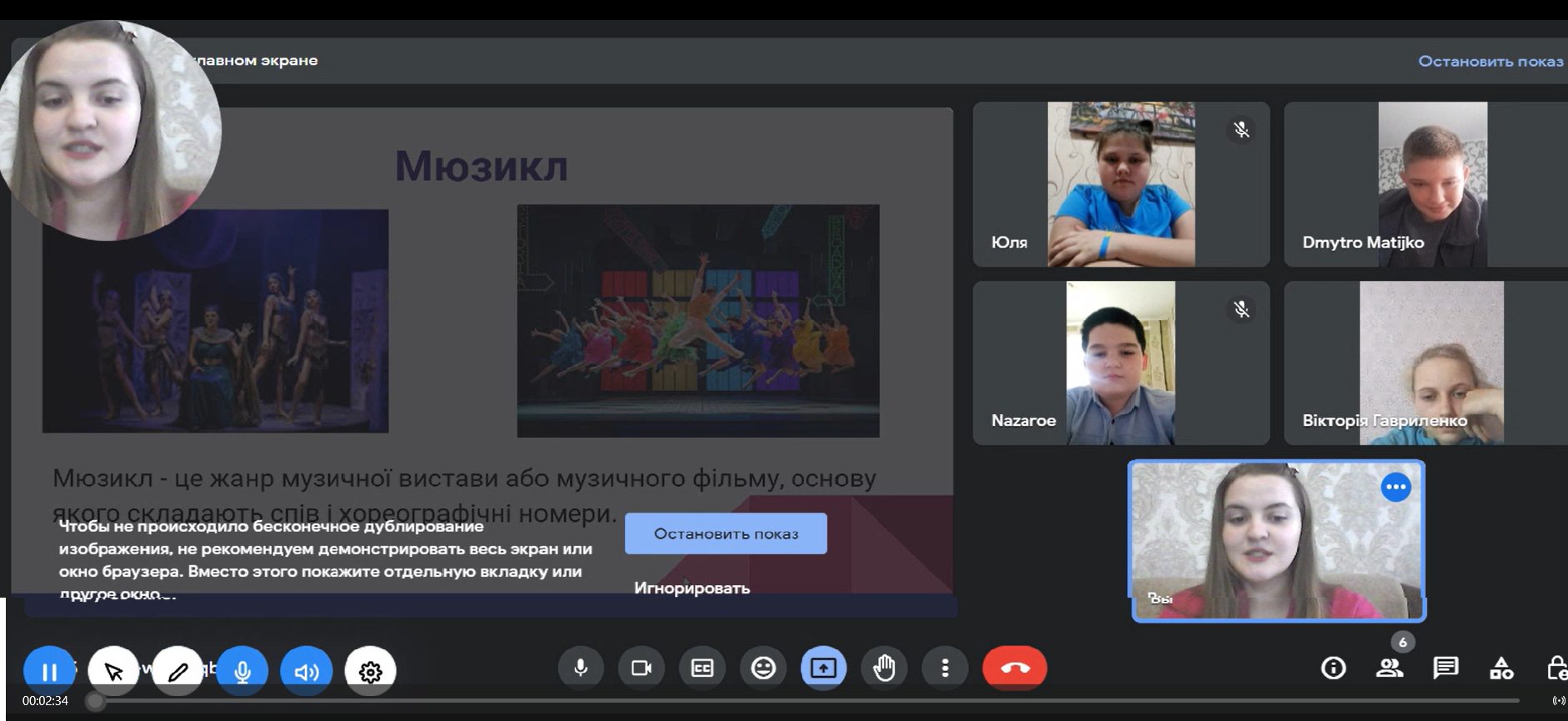Open meeting details info icon
1568x721 pixels.
click(1333, 668)
